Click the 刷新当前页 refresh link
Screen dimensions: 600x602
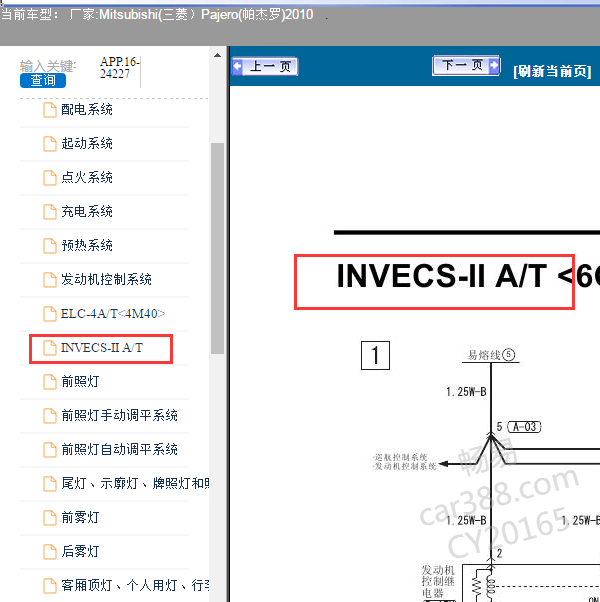(x=552, y=71)
